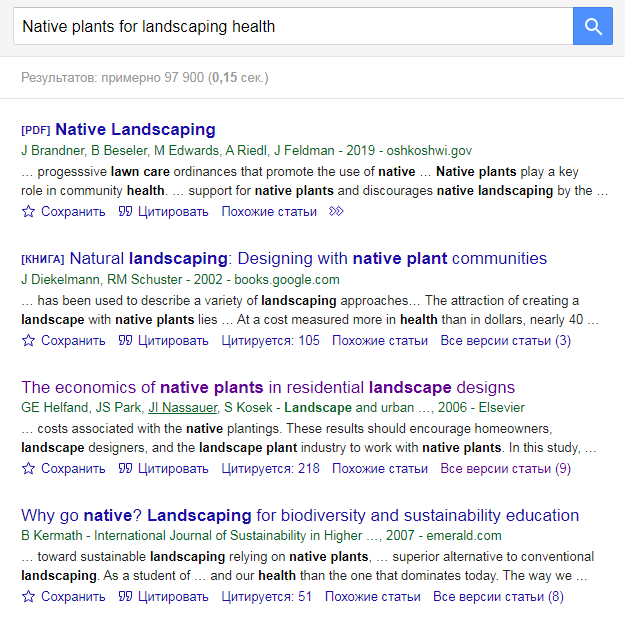Click the blue search magnifier button
This screenshot has height=621, width=625.
click(x=592, y=26)
